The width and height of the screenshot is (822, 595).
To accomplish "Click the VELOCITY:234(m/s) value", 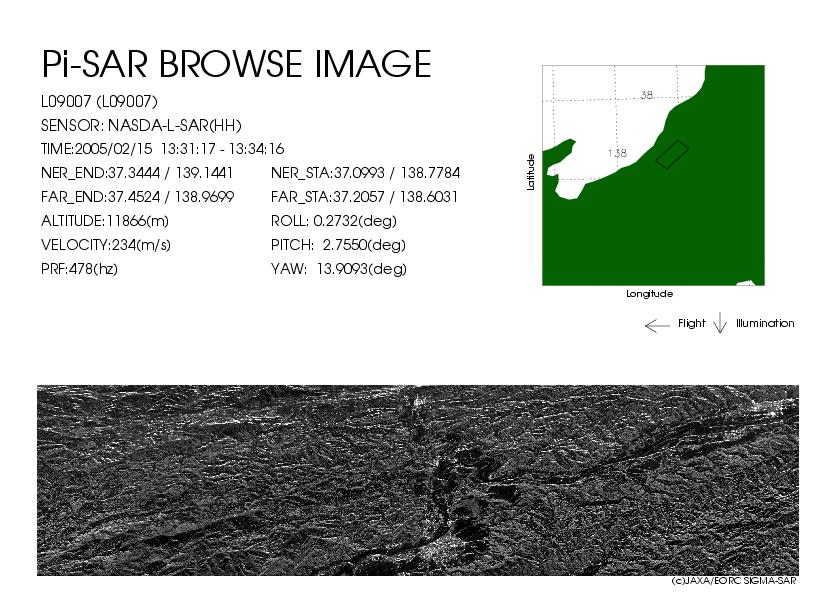I will [x=106, y=245].
